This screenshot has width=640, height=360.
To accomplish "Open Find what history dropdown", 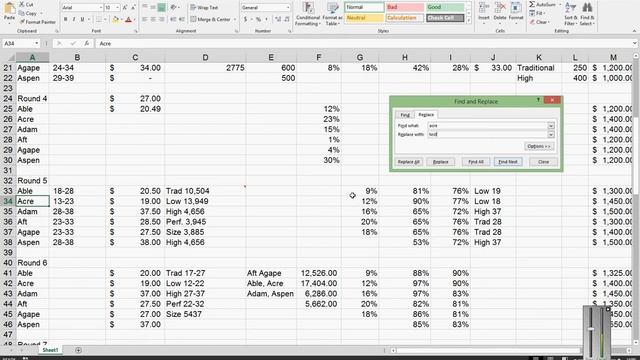I will click(x=551, y=126).
